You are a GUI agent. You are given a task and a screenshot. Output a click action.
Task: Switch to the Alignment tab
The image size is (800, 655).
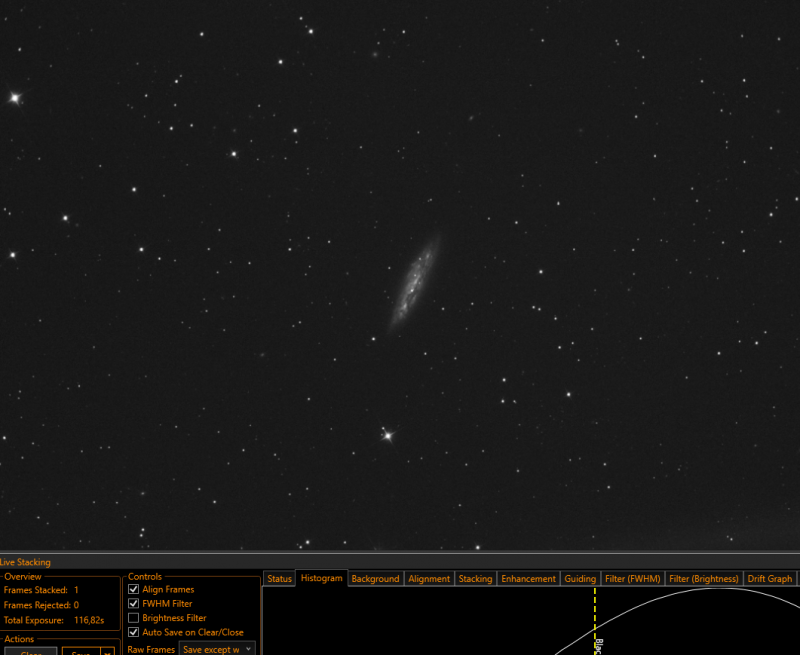(429, 578)
